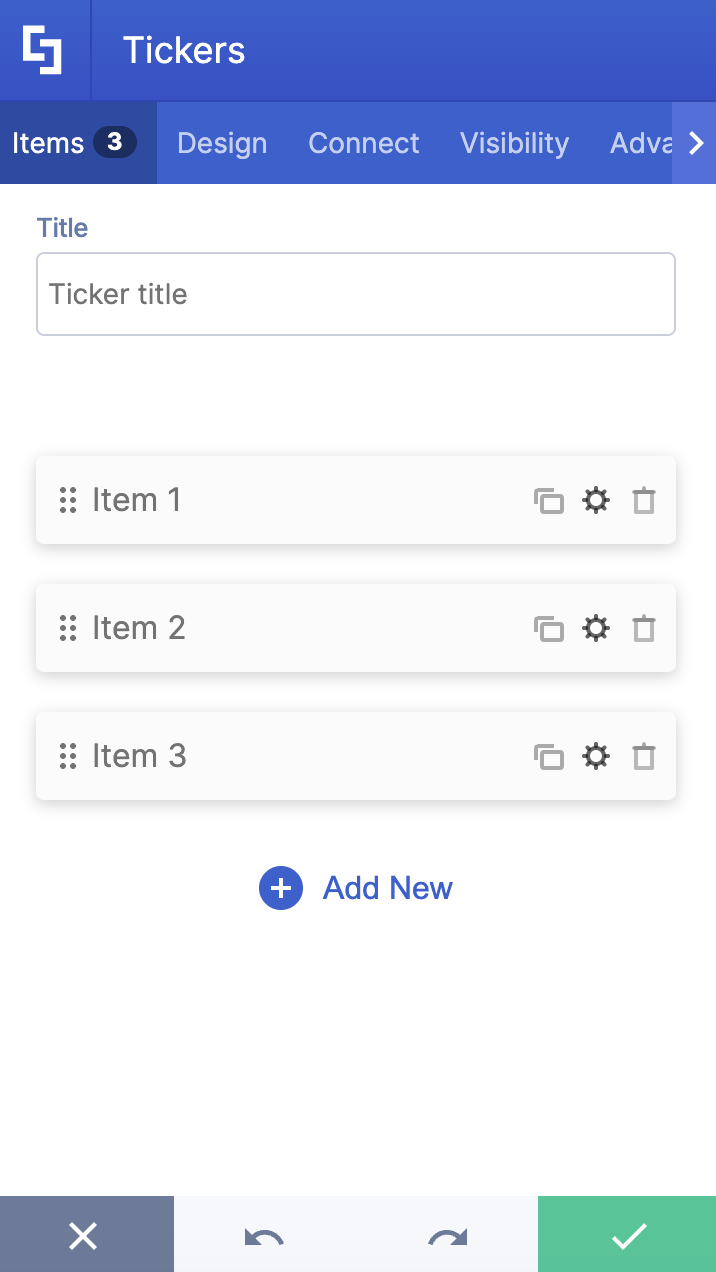Duplicate Item 1 using the copy icon
Viewport: 716px width, 1272px height.
coord(549,500)
